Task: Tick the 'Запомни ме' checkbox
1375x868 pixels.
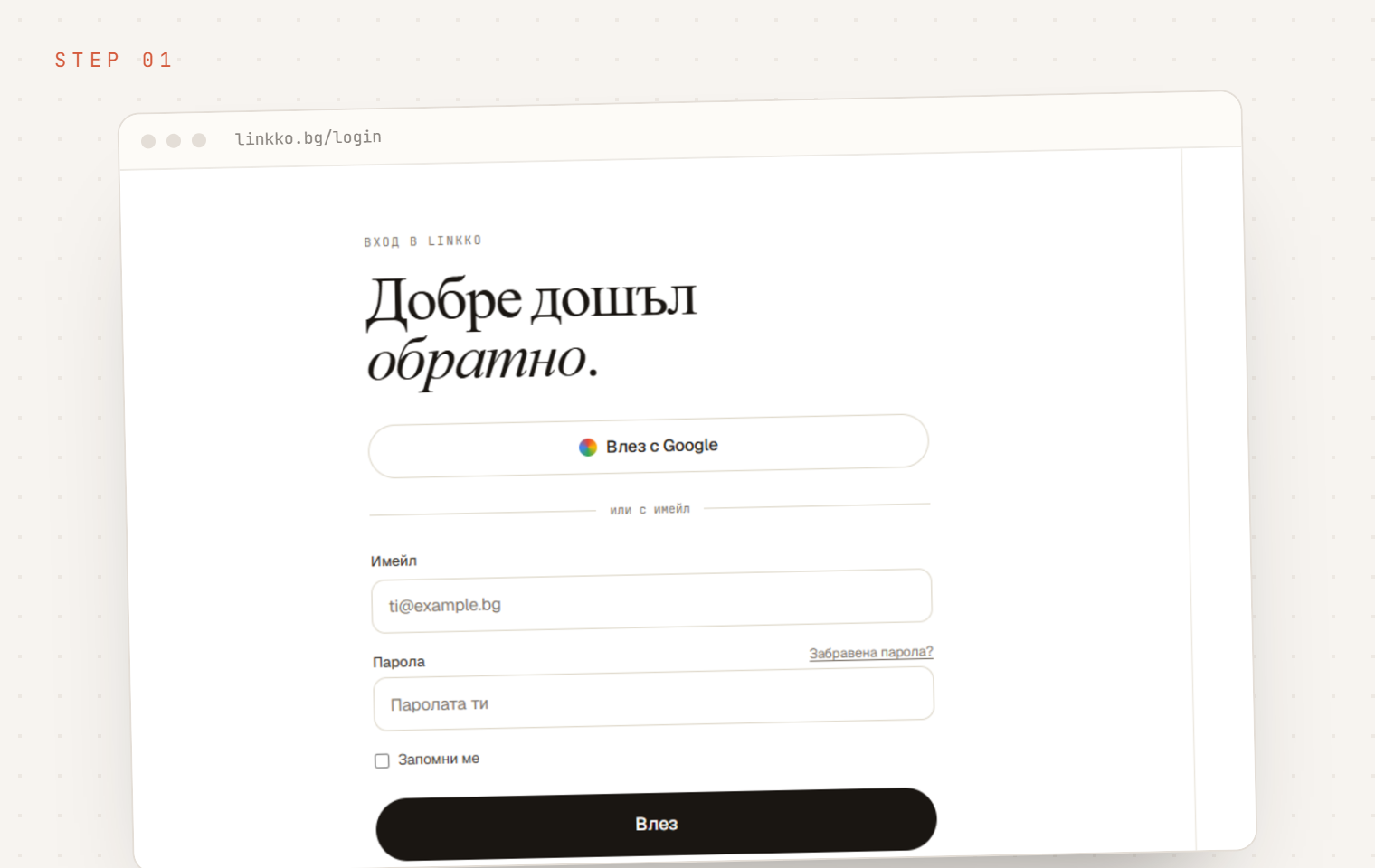Action: [x=382, y=761]
